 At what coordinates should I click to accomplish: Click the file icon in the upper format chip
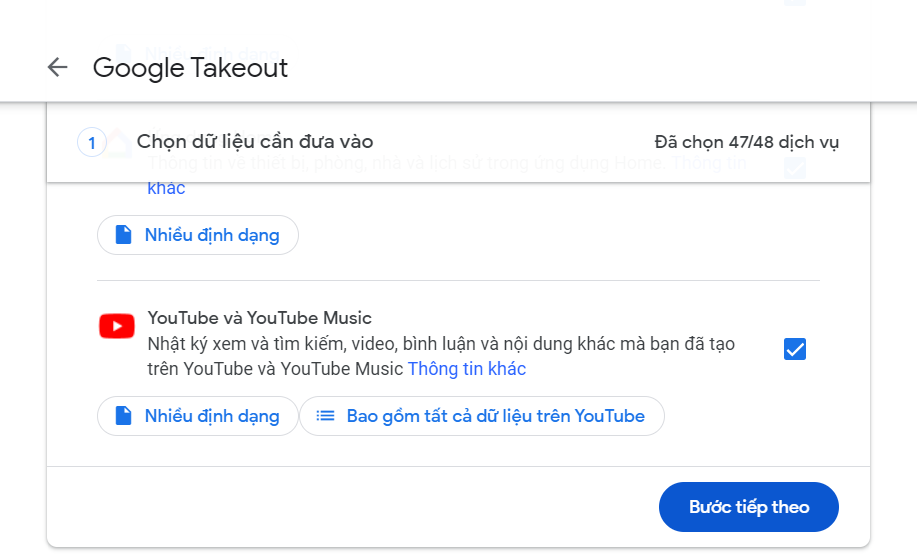coord(123,235)
